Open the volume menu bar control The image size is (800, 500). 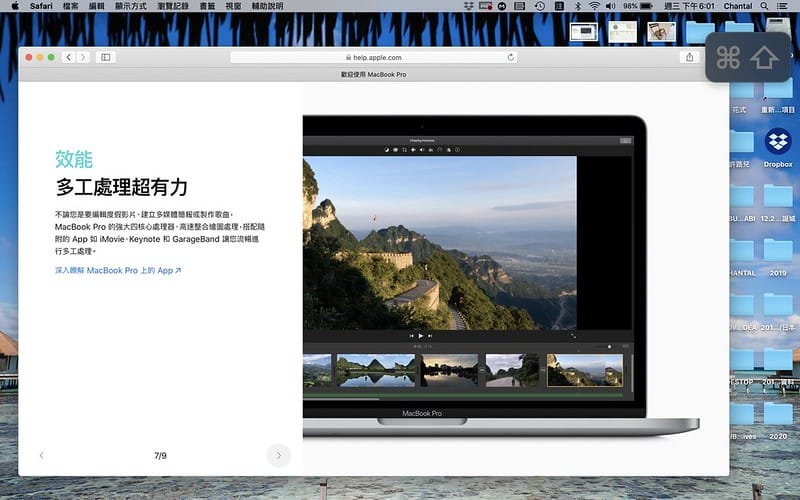pos(611,6)
